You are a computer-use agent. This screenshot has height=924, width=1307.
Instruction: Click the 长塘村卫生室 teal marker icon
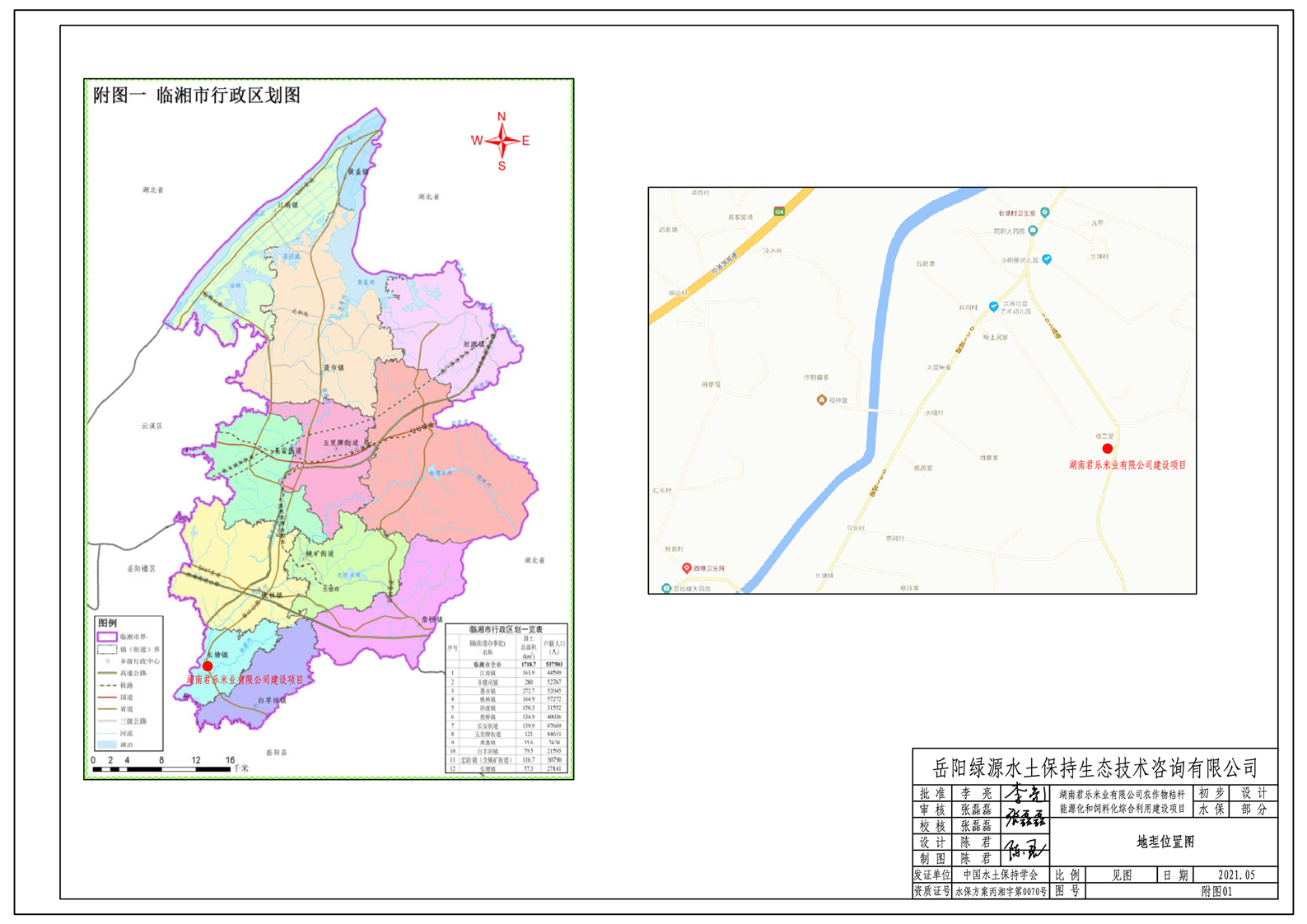pyautogui.click(x=1045, y=212)
